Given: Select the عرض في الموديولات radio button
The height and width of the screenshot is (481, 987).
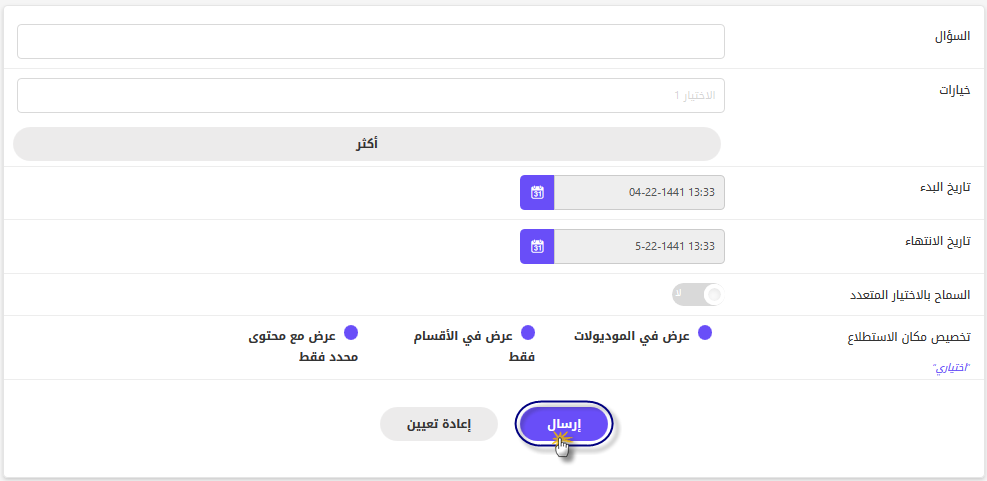Looking at the screenshot, I should pos(705,332).
